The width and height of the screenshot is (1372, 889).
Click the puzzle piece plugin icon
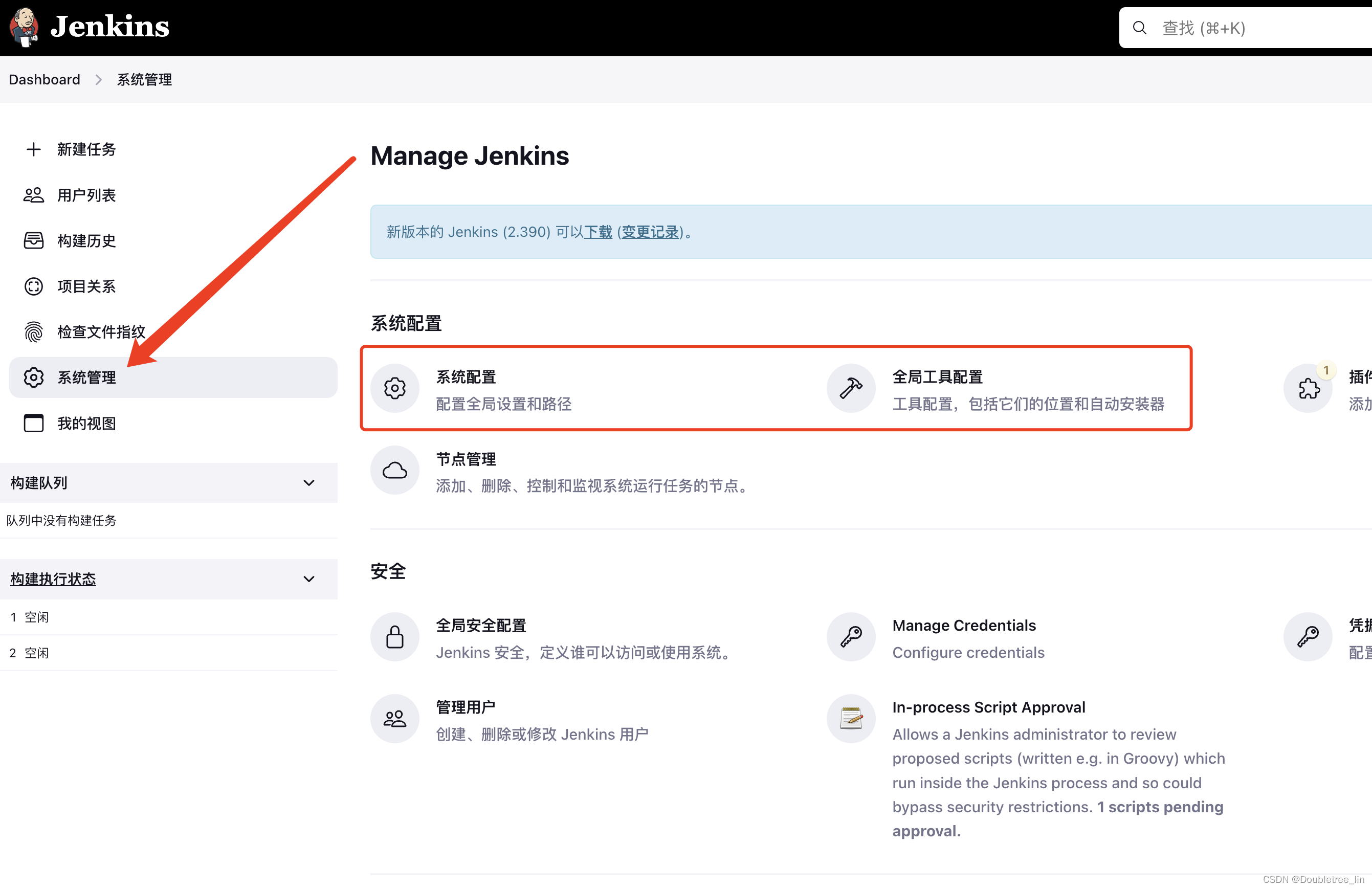[1308, 389]
